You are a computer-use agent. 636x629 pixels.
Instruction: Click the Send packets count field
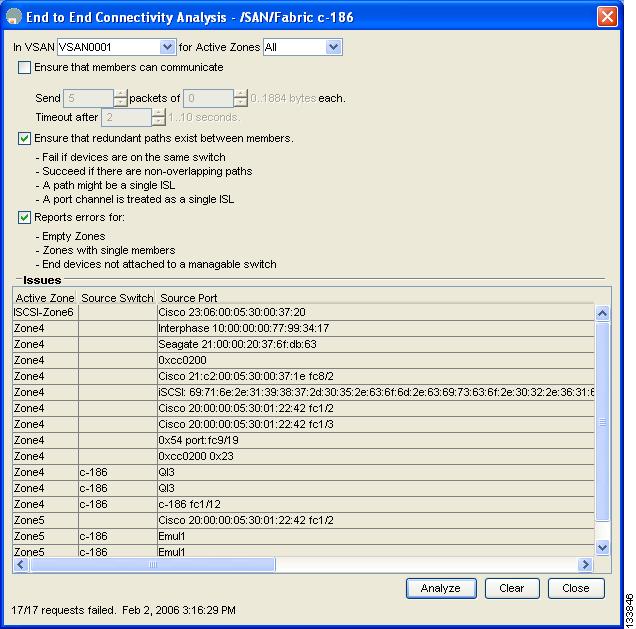point(88,98)
